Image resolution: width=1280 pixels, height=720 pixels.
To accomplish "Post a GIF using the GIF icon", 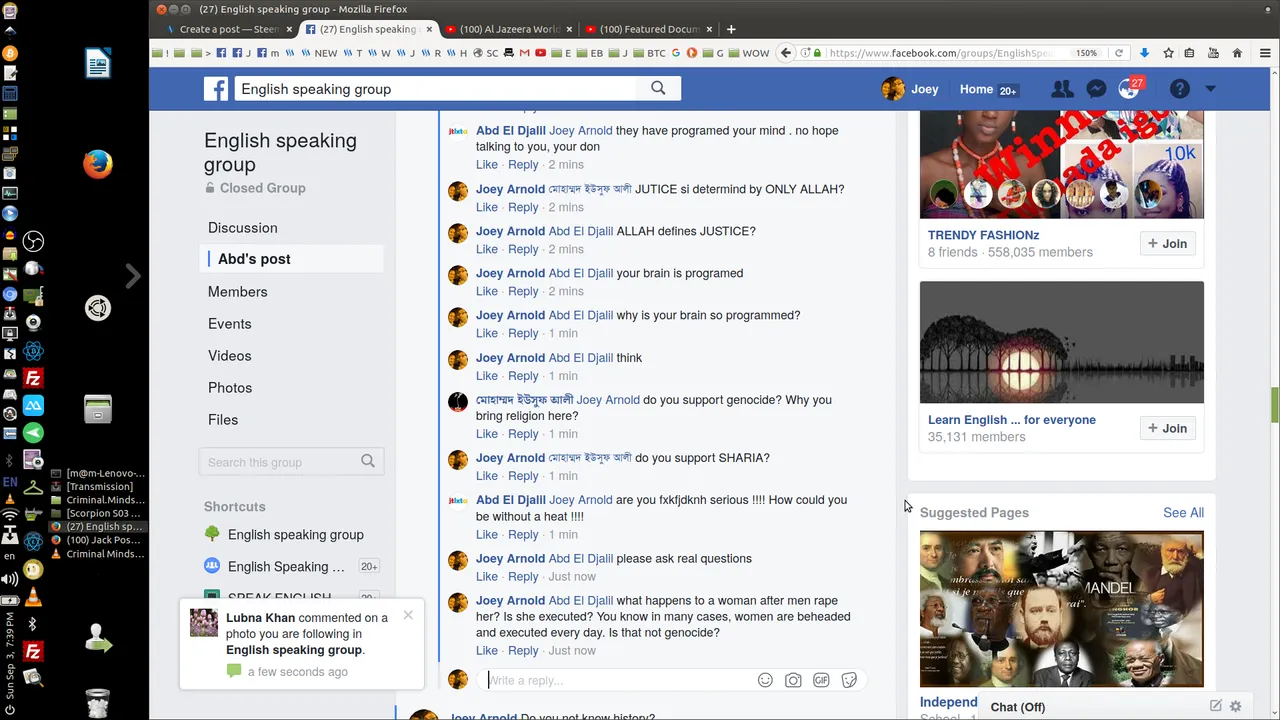I will (x=821, y=680).
